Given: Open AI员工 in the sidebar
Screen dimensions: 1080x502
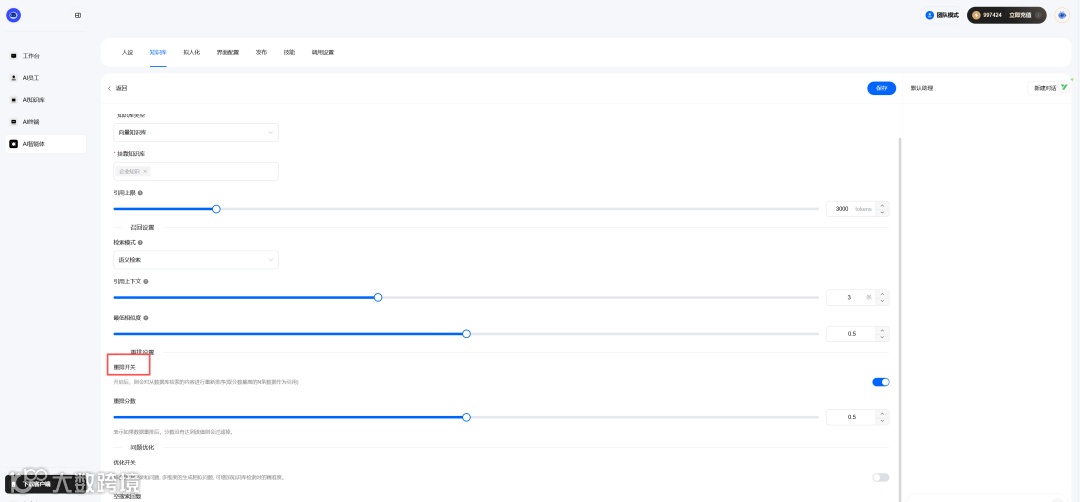Looking at the screenshot, I should (31, 78).
